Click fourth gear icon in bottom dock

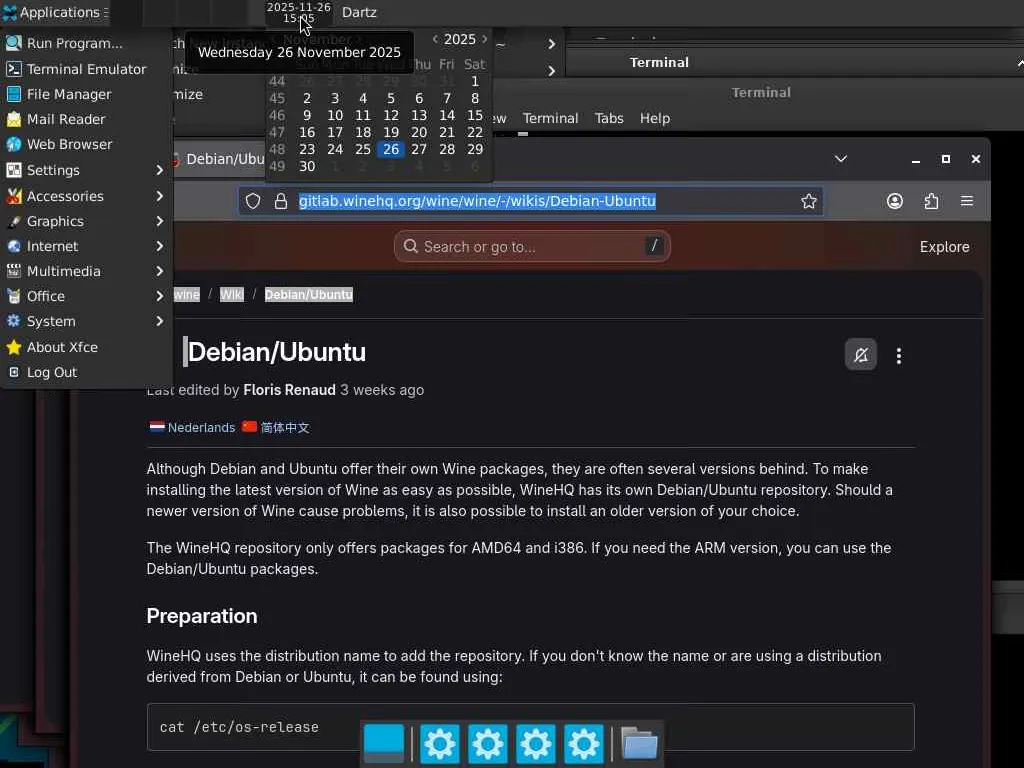tap(584, 743)
